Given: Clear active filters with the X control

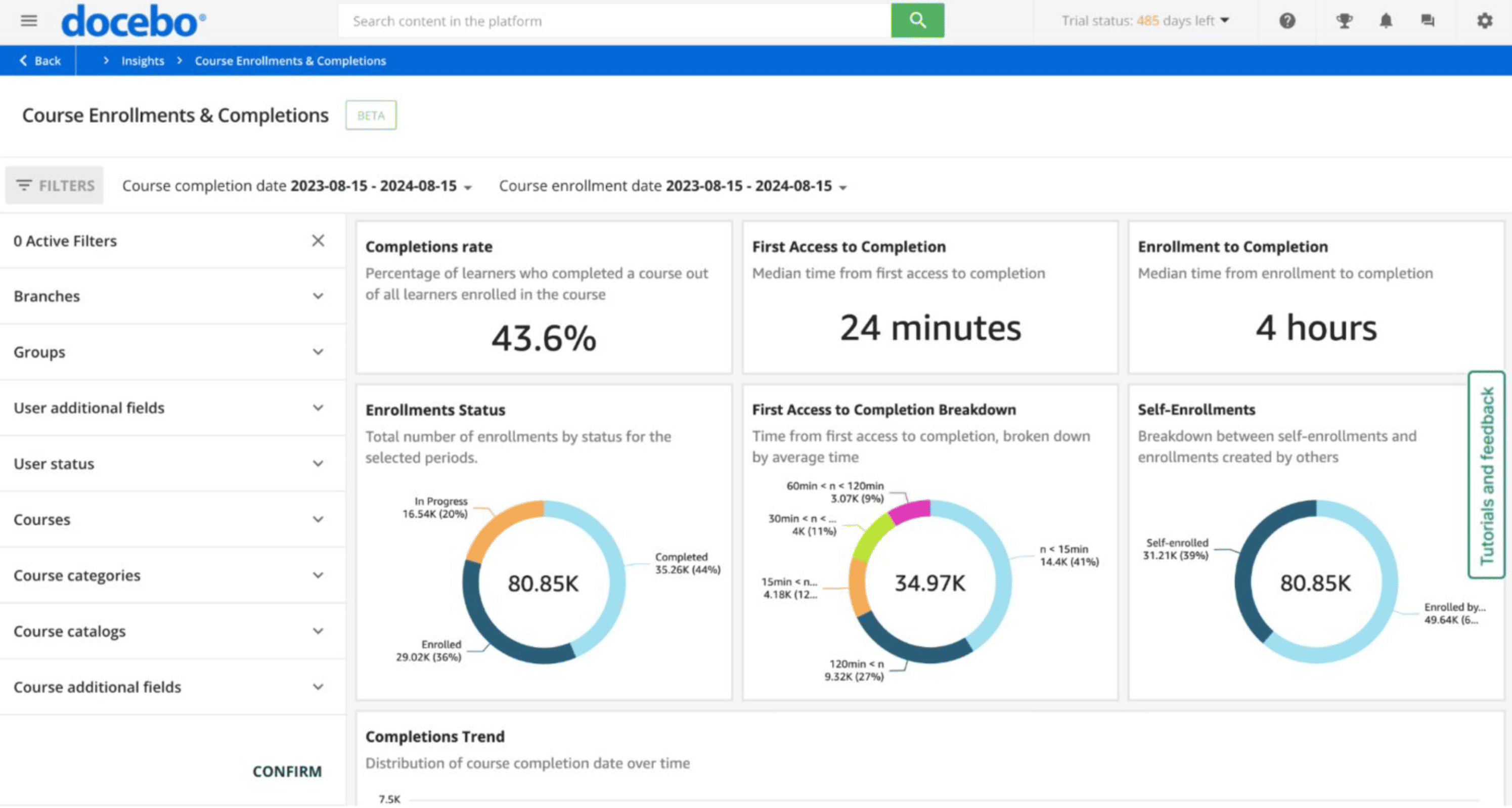Looking at the screenshot, I should point(318,241).
